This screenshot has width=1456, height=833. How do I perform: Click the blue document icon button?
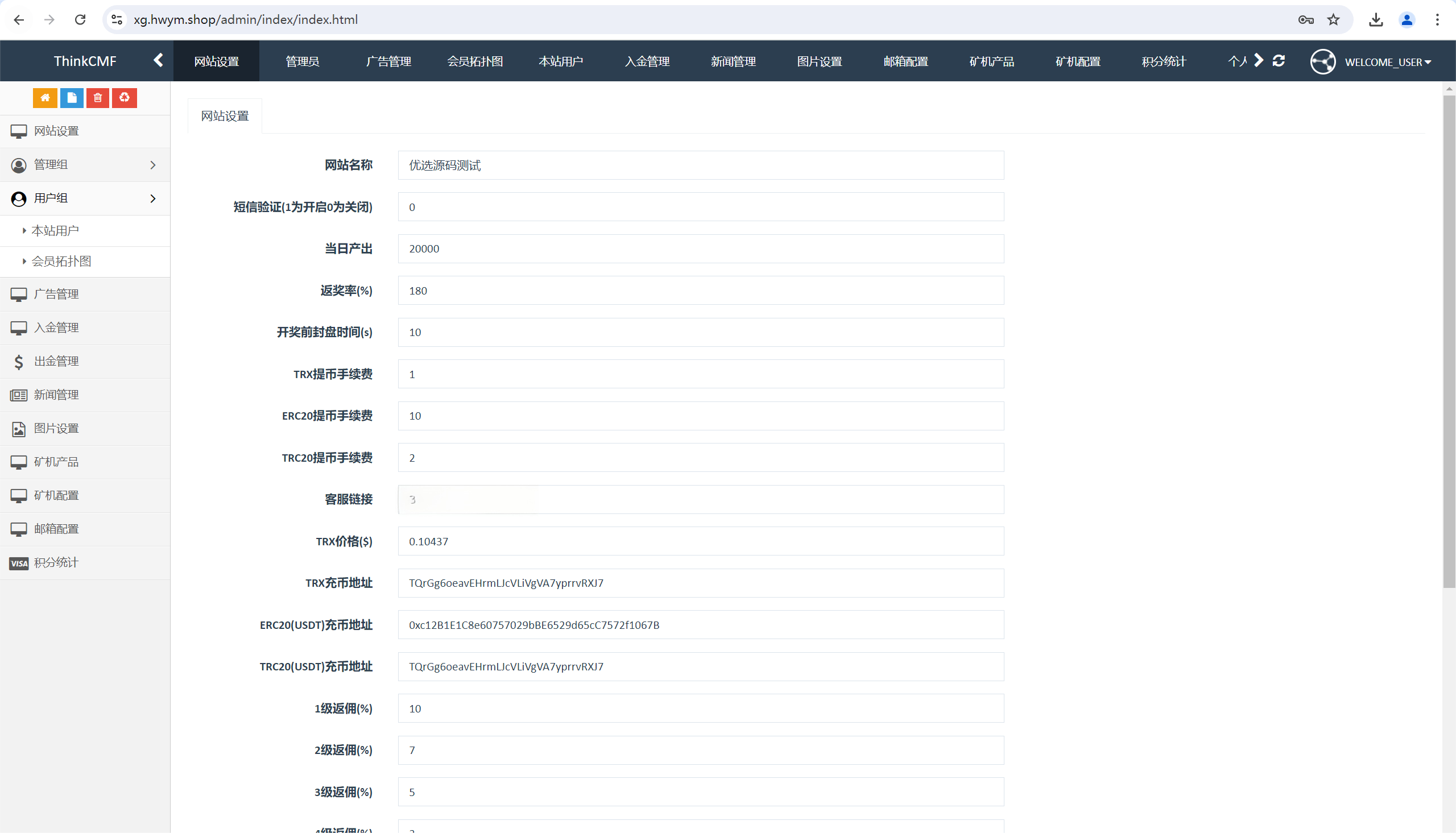(72, 98)
